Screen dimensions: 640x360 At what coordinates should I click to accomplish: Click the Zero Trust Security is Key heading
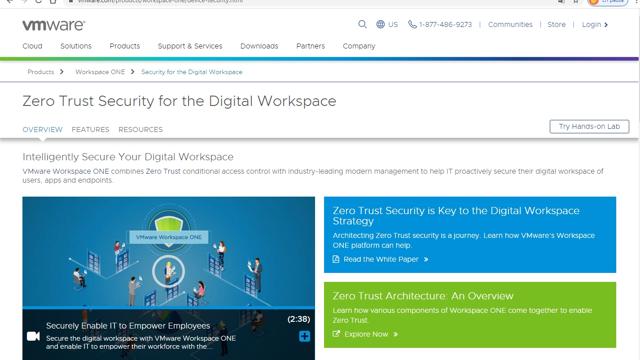[x=456, y=216]
